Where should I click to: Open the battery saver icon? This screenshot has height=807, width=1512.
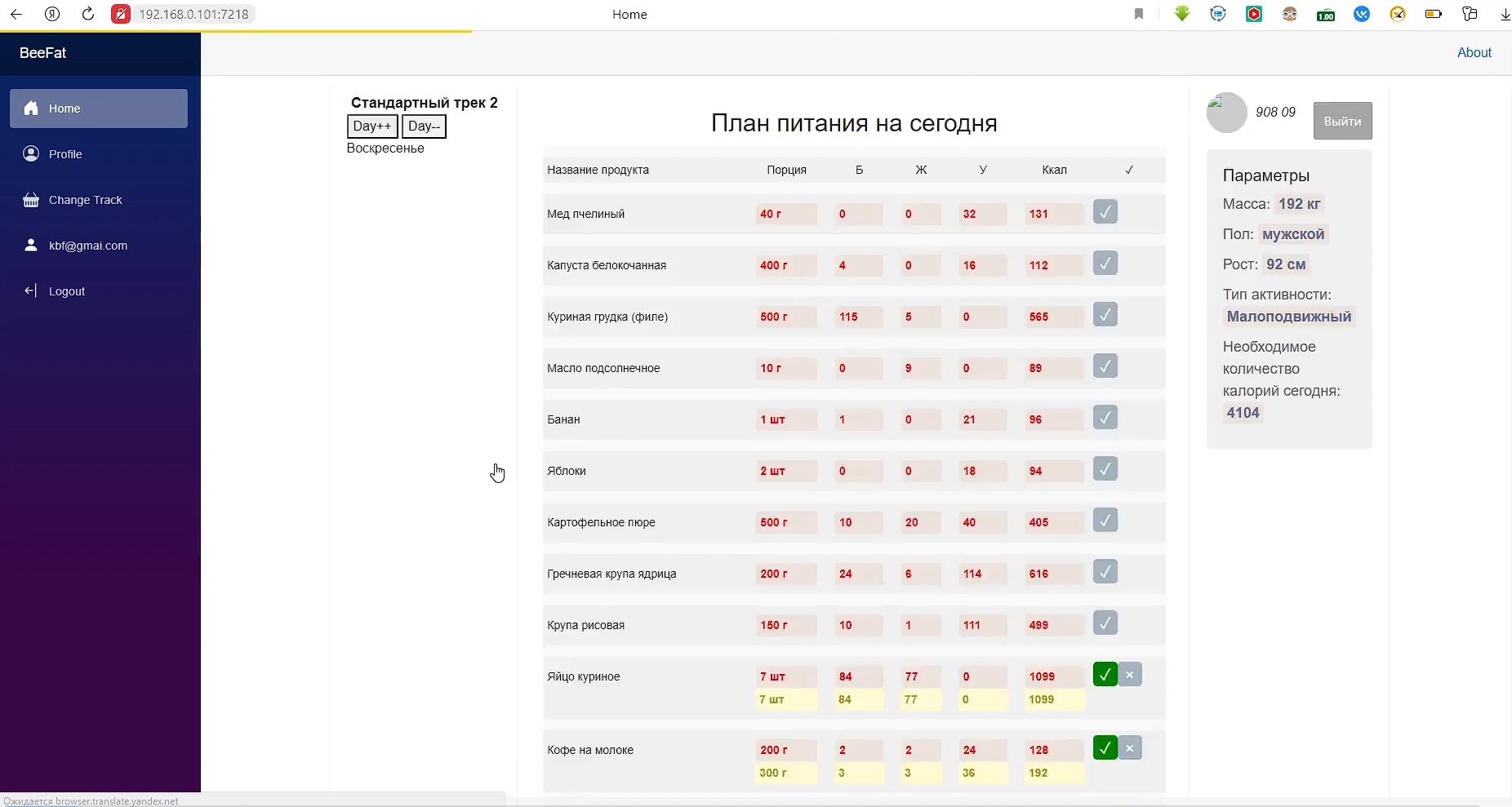(x=1434, y=14)
